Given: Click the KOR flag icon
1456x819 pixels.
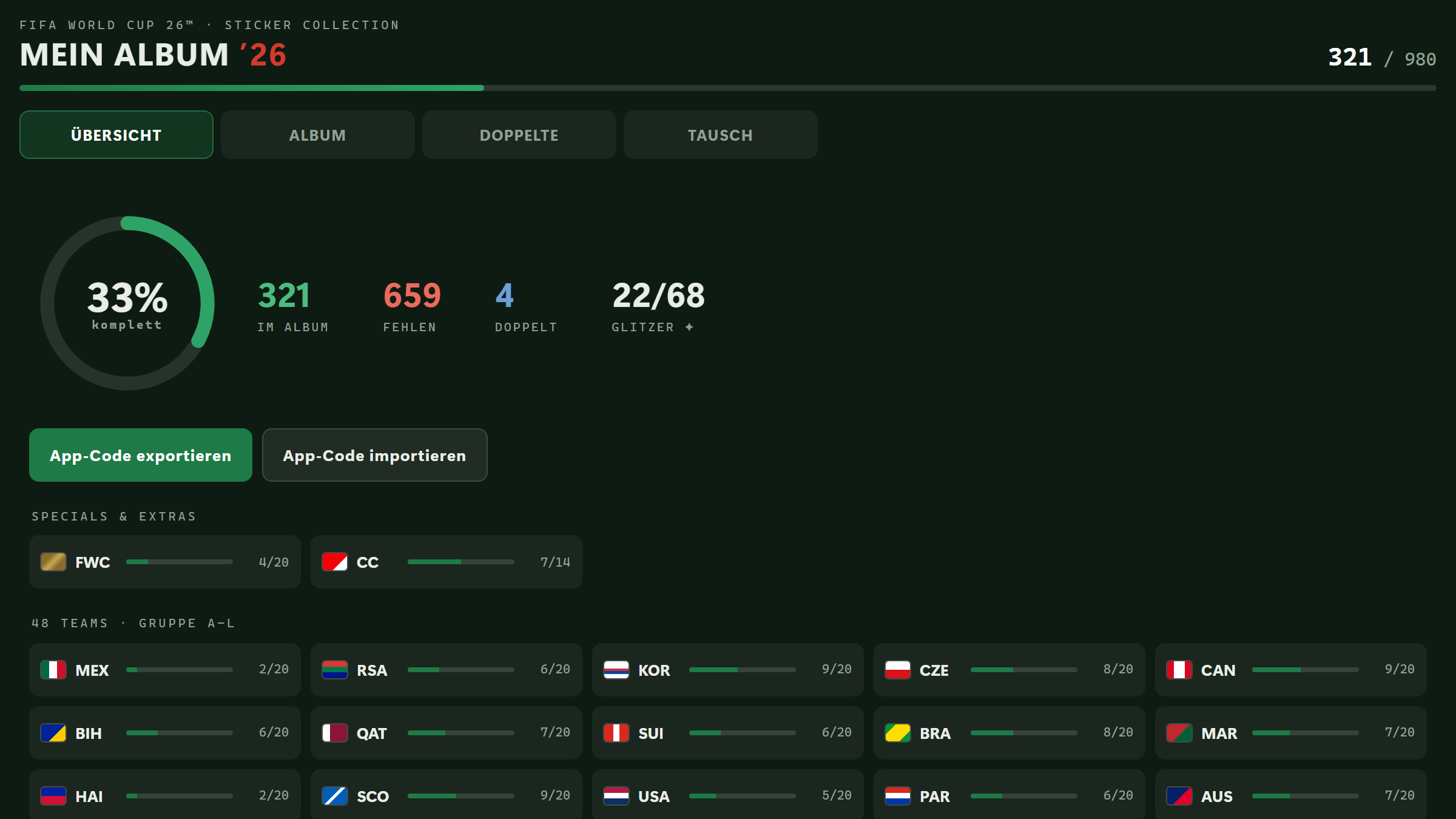Looking at the screenshot, I should (616, 670).
